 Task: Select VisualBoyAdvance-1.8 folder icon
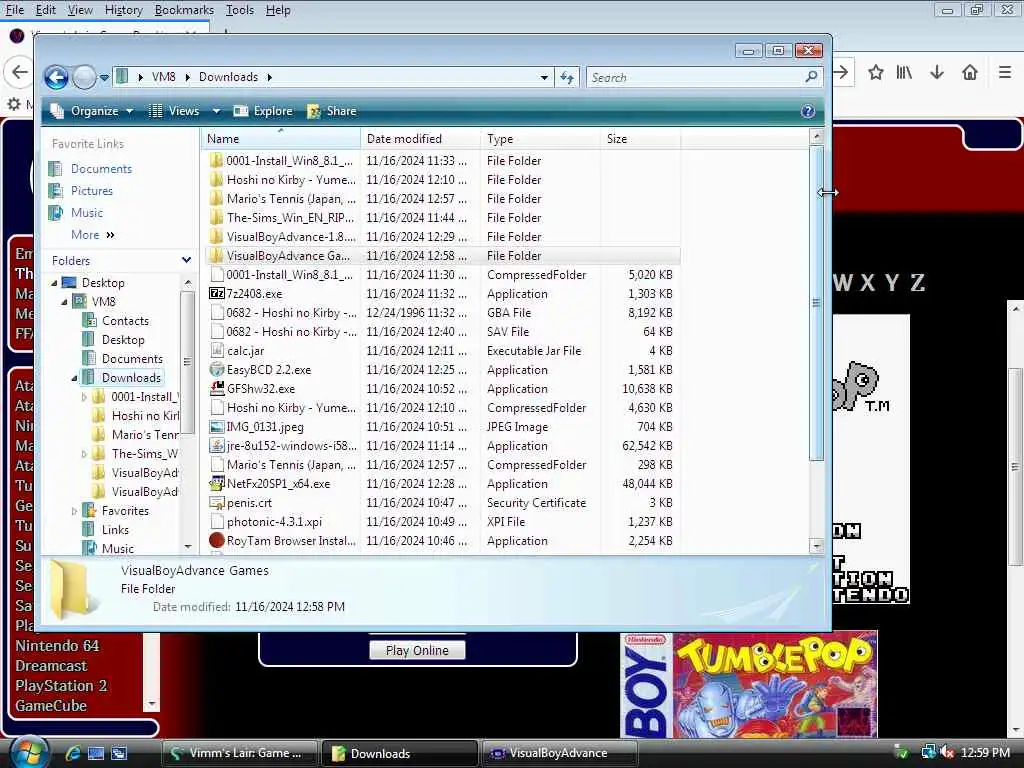point(217,237)
